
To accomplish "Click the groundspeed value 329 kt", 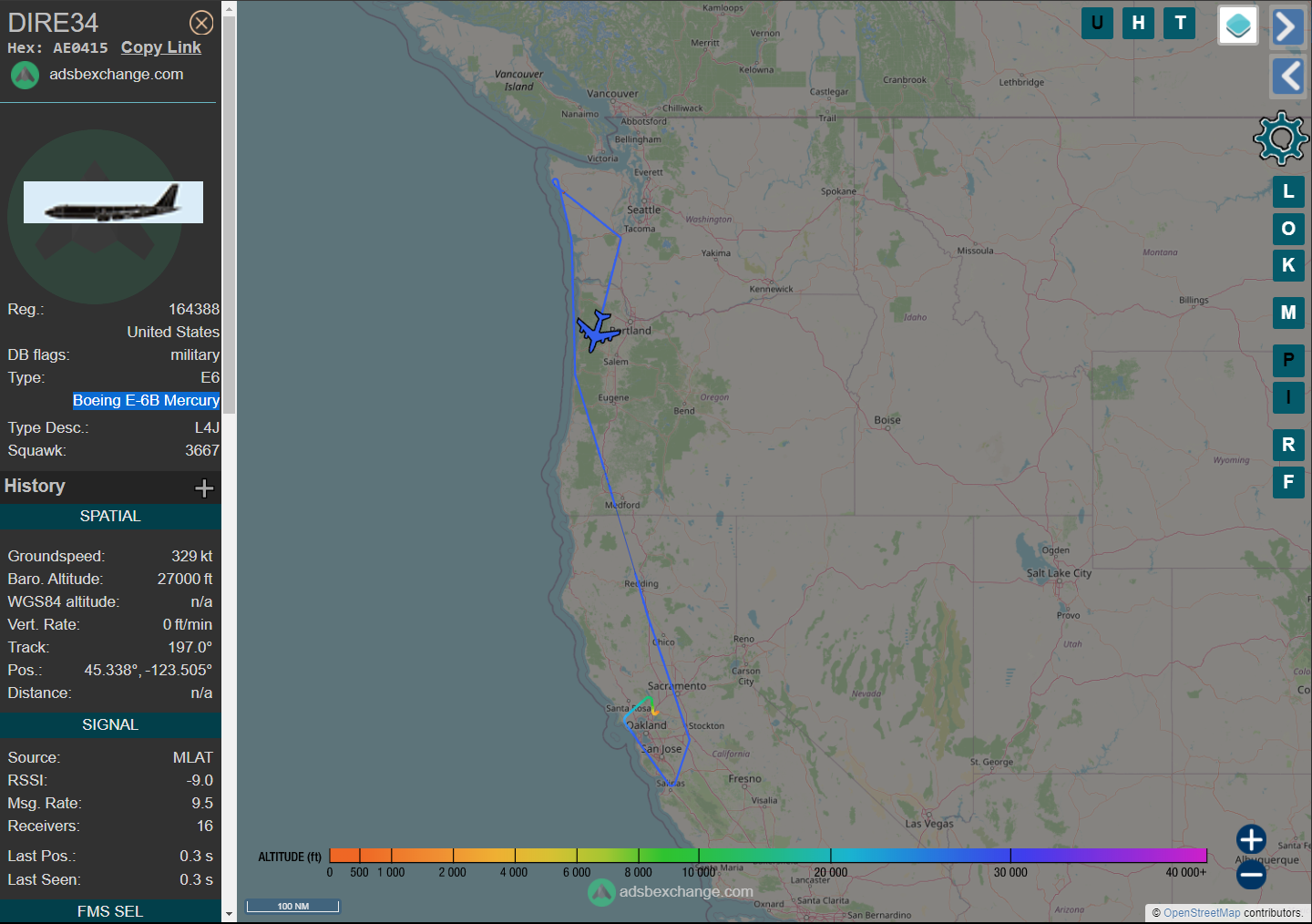I will [192, 557].
